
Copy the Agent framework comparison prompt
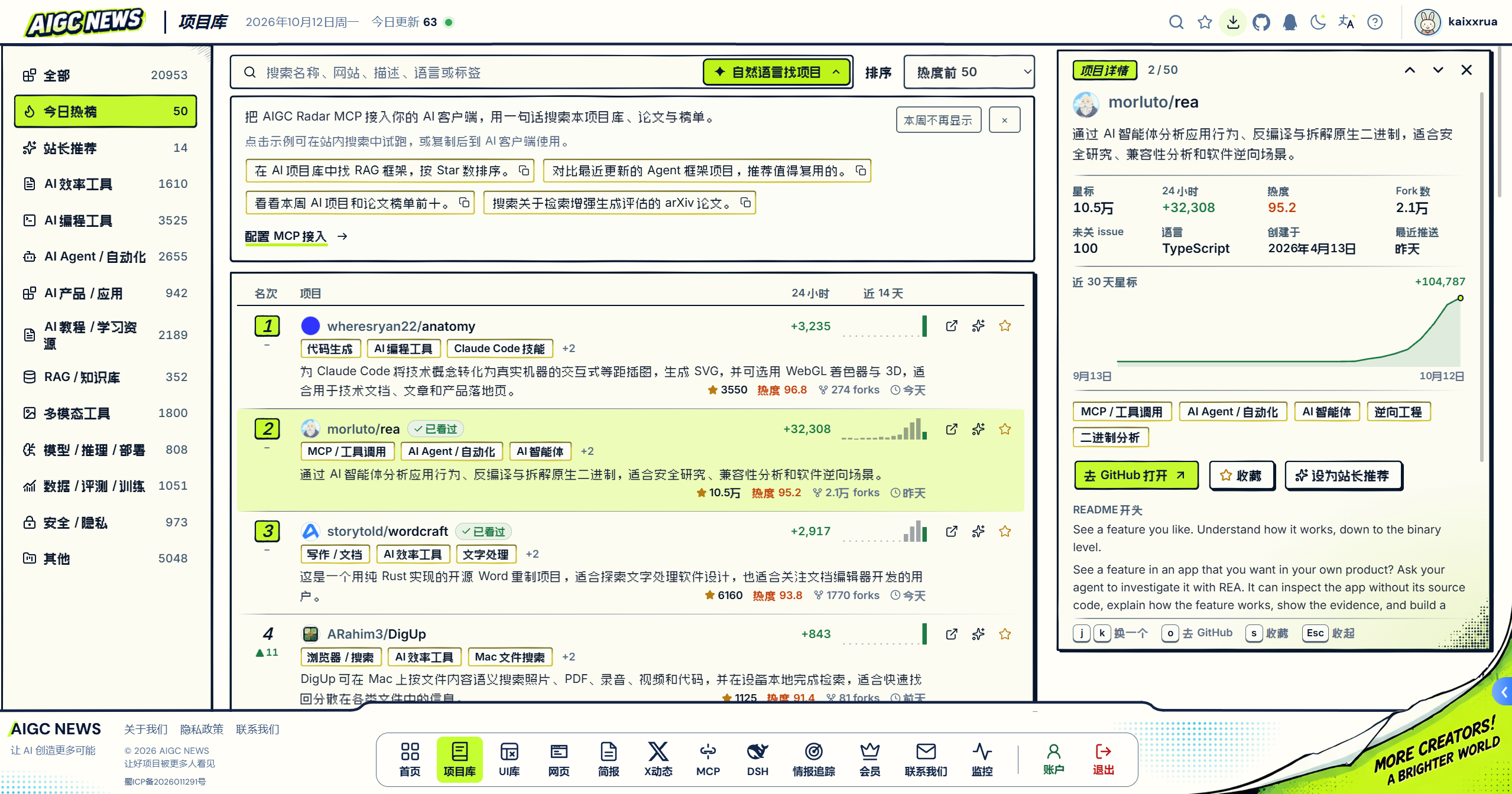pyautogui.click(x=861, y=171)
